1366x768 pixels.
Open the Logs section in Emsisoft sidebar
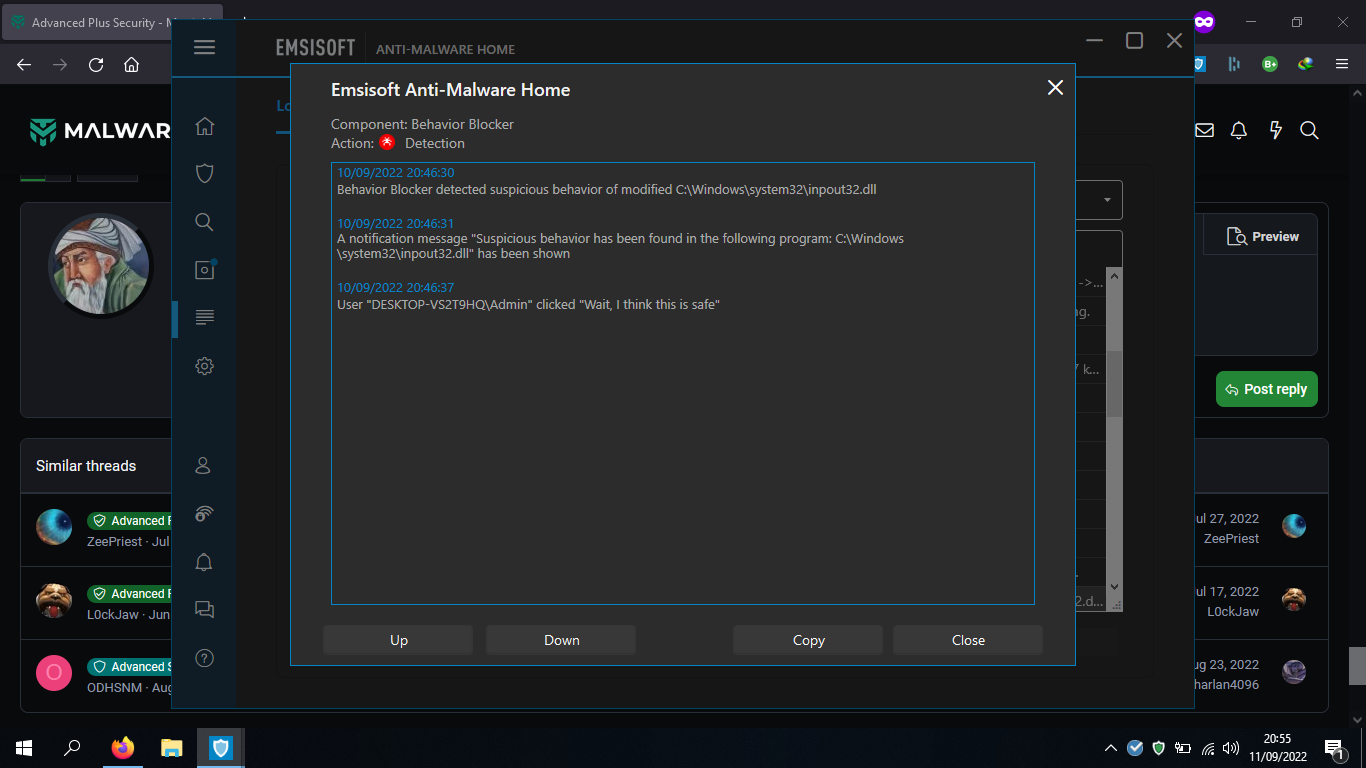click(x=204, y=317)
